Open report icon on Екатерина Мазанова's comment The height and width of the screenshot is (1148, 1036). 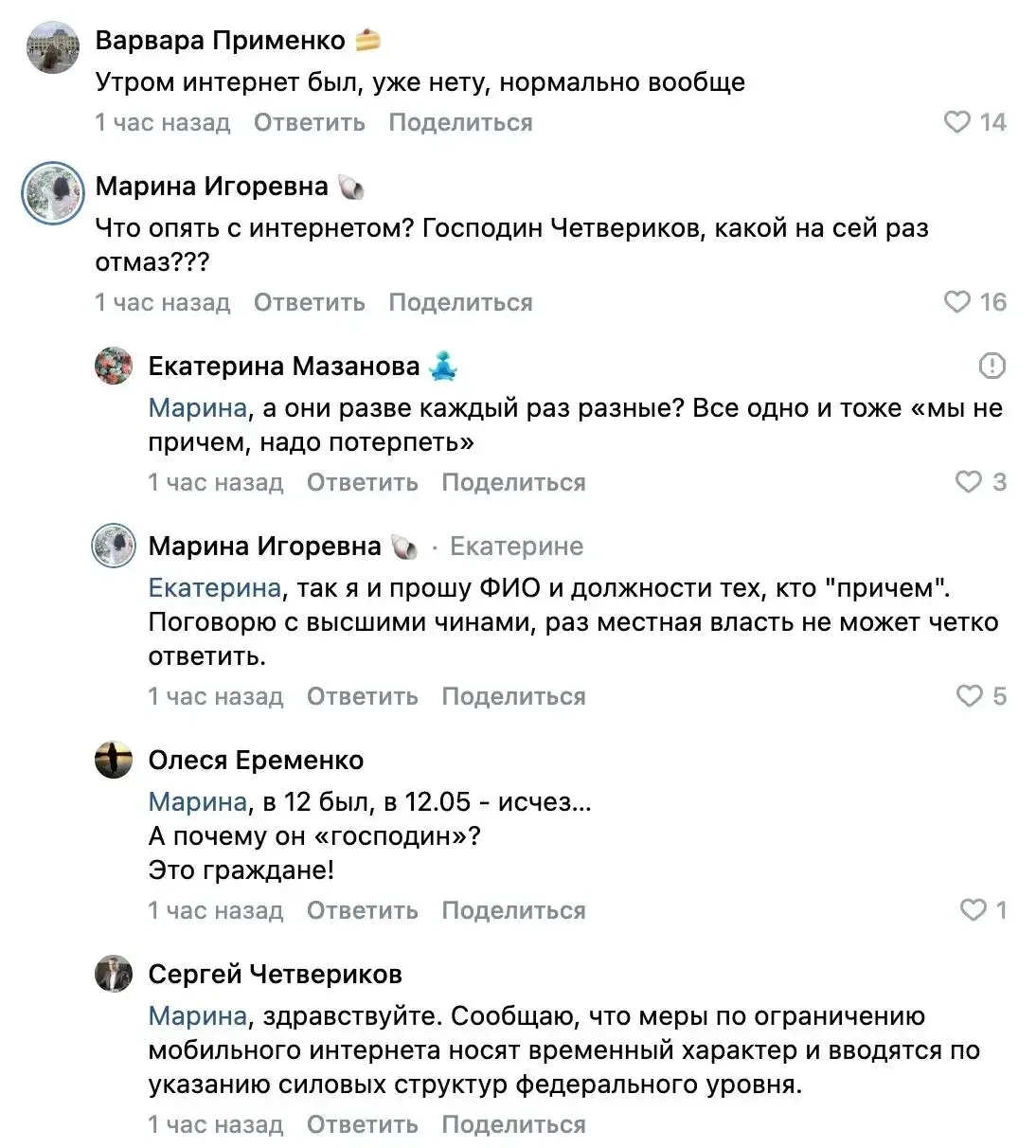pyautogui.click(x=991, y=366)
